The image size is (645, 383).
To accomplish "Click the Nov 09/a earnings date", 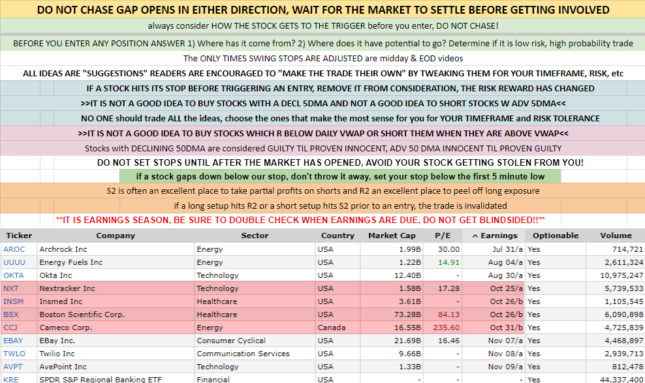I will click(506, 367).
